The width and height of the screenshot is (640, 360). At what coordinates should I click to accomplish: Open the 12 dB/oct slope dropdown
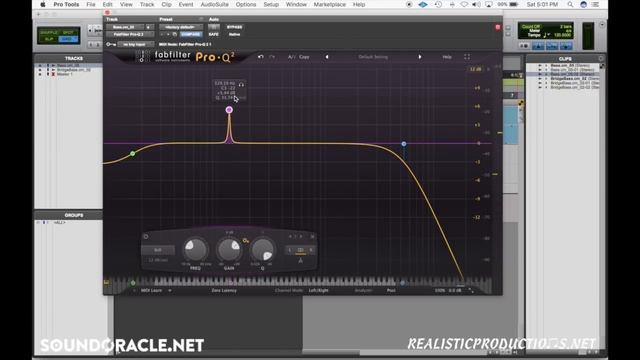tap(158, 260)
